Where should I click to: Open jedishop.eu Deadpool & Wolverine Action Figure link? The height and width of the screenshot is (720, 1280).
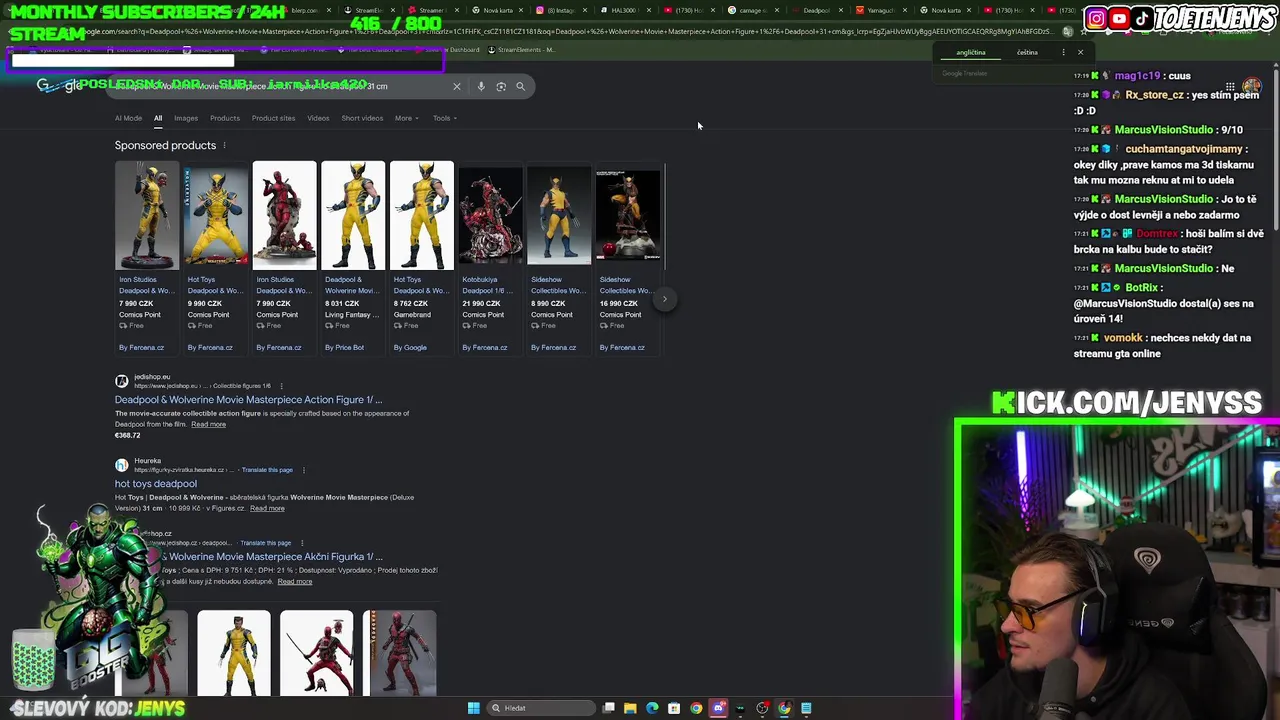coord(248,400)
